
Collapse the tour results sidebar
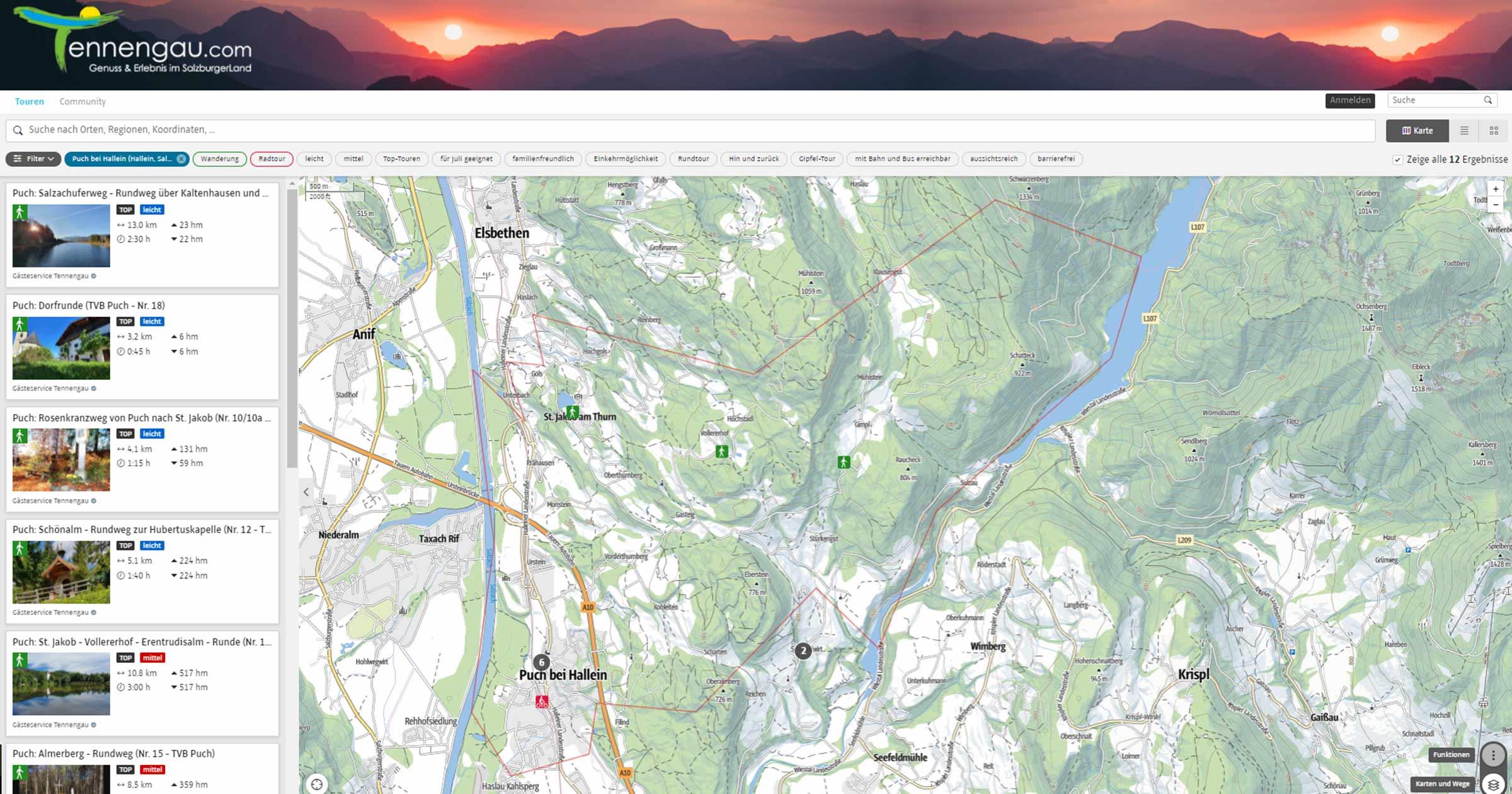click(307, 491)
